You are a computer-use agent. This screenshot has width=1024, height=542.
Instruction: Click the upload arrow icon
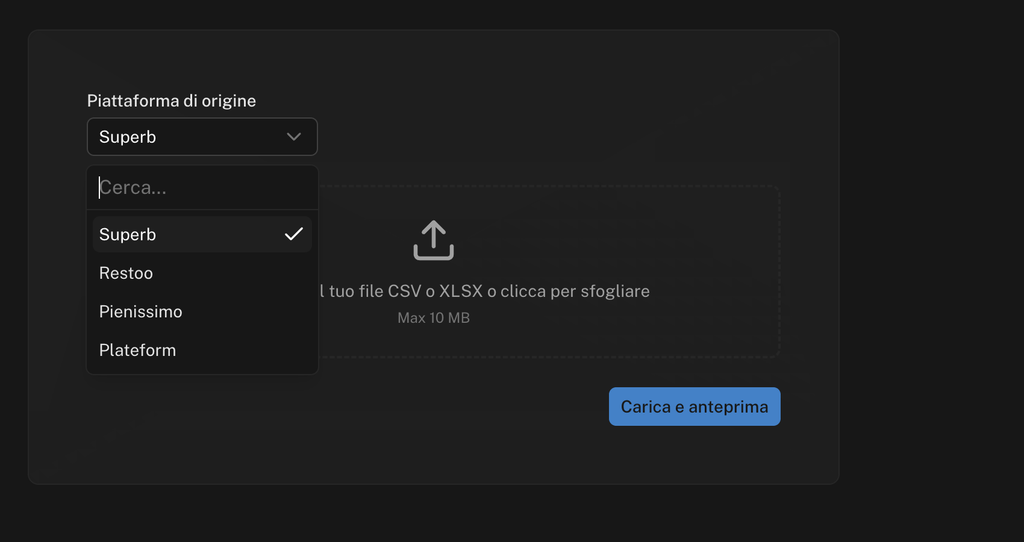click(x=434, y=240)
